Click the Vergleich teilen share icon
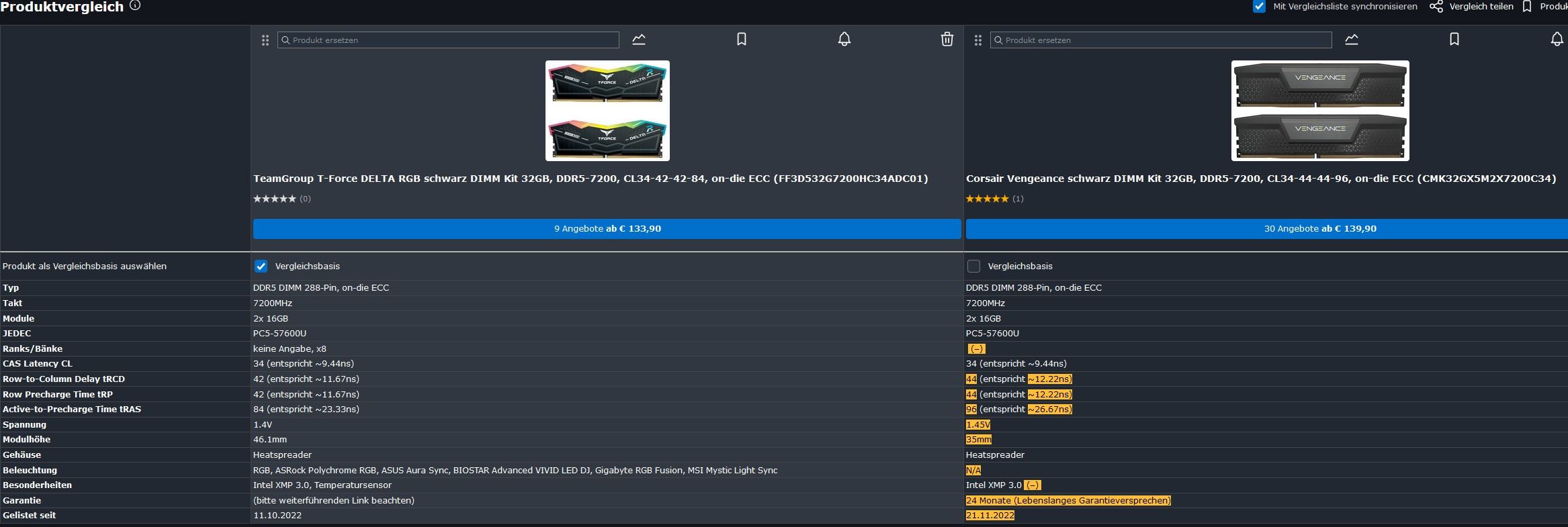The image size is (1568, 527). tap(1436, 7)
